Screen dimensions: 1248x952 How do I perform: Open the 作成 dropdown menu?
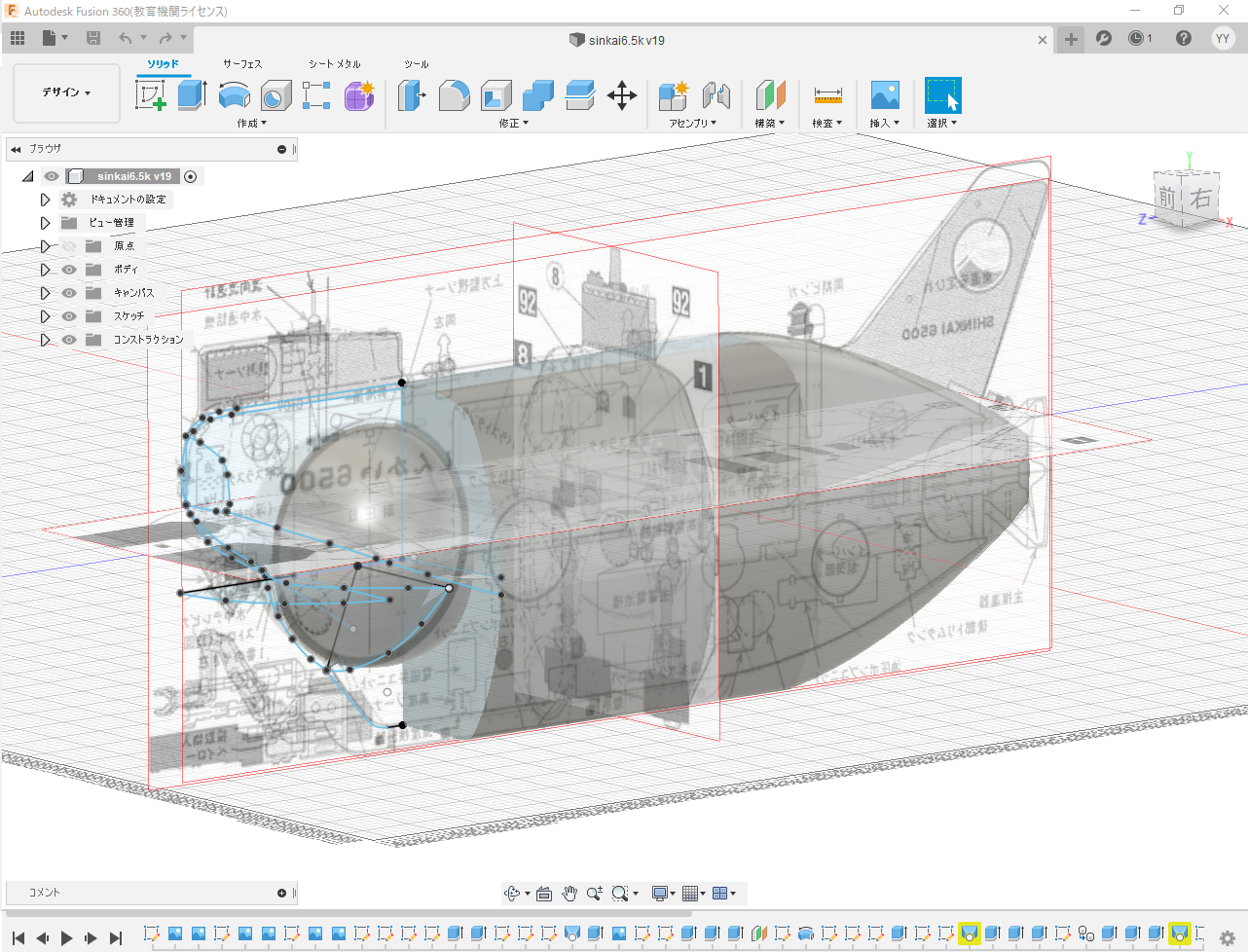tap(252, 124)
